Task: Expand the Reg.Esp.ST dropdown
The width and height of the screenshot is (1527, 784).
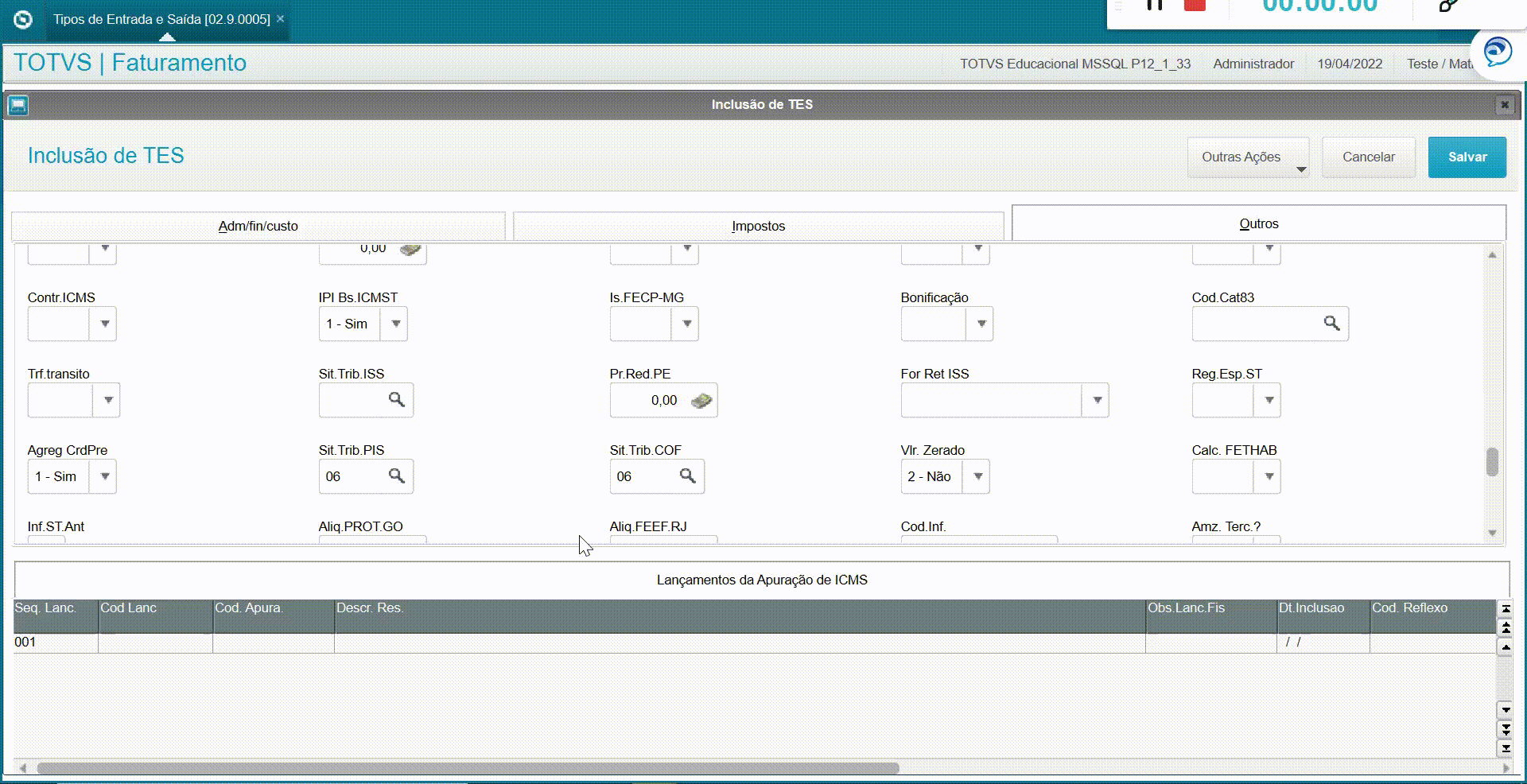Action: (x=1269, y=400)
